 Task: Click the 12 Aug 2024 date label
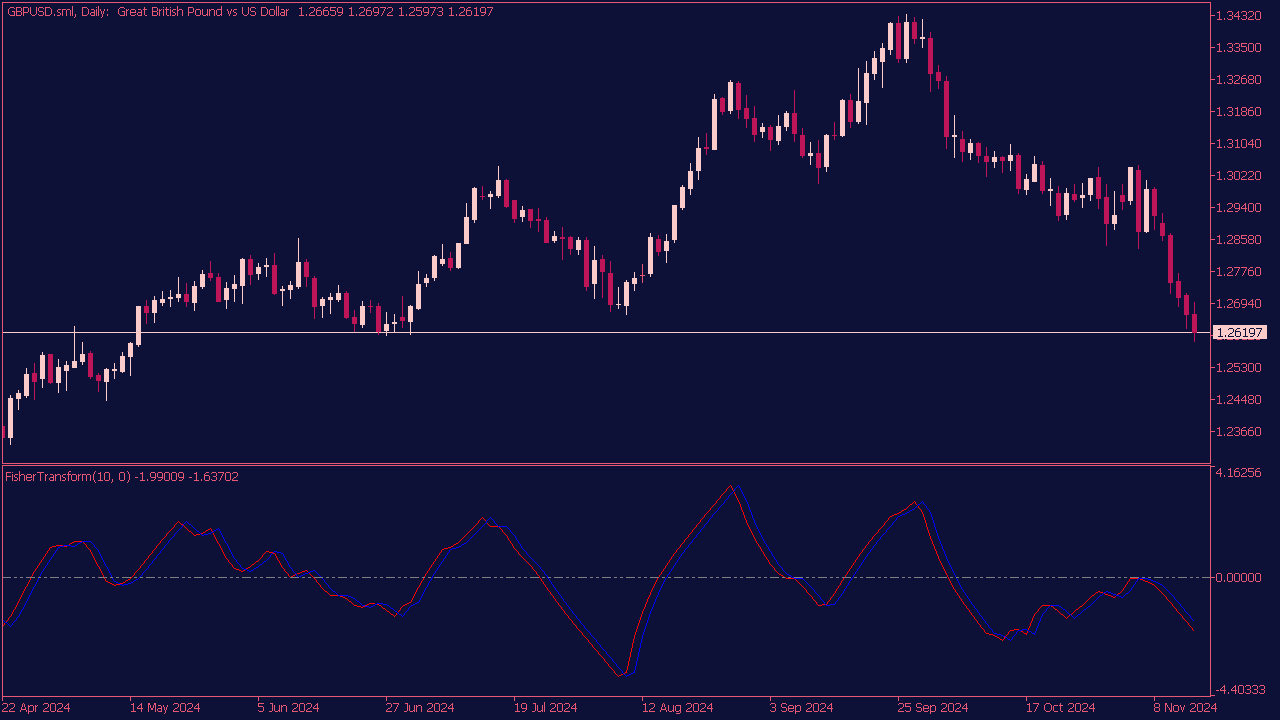[677, 708]
